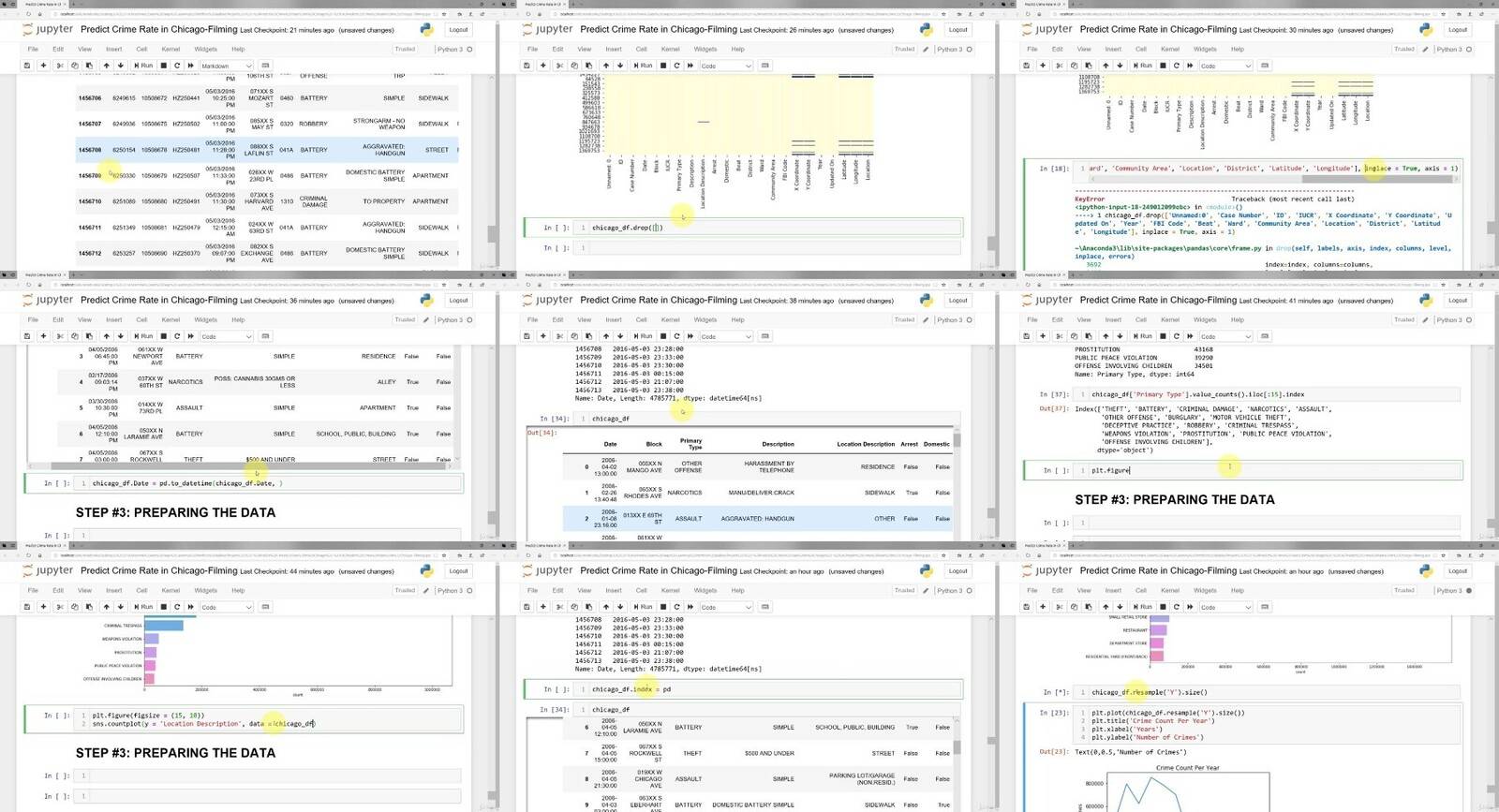1499x812 pixels.
Task: Click the Python logo in the 30-minute checkpoint notebook
Action: tap(1425, 30)
